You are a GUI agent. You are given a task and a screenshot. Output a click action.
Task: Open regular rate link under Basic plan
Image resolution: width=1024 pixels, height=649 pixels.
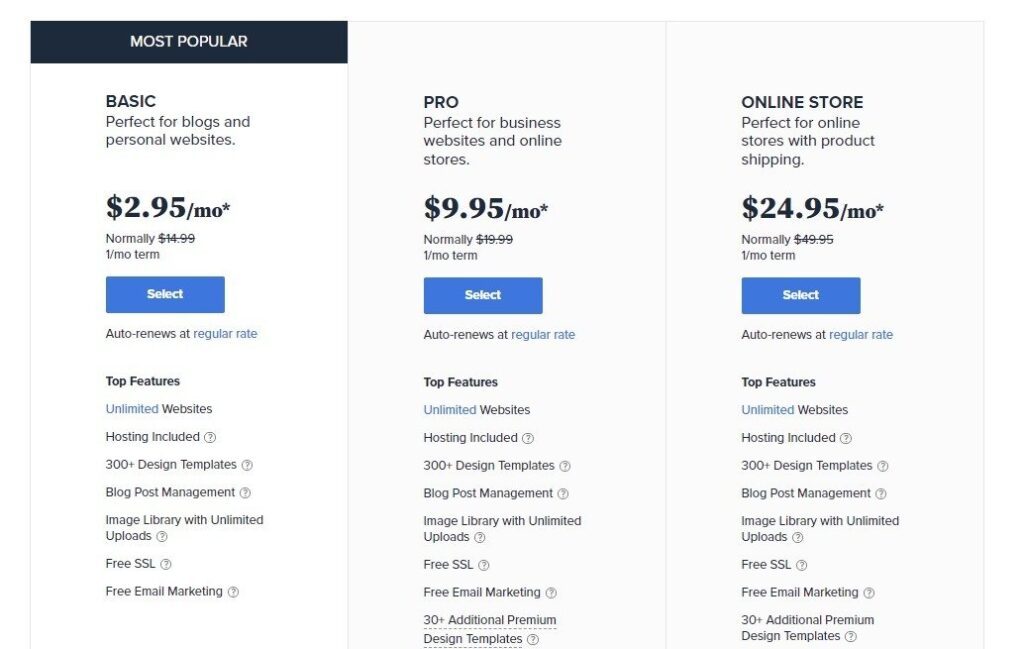(225, 334)
